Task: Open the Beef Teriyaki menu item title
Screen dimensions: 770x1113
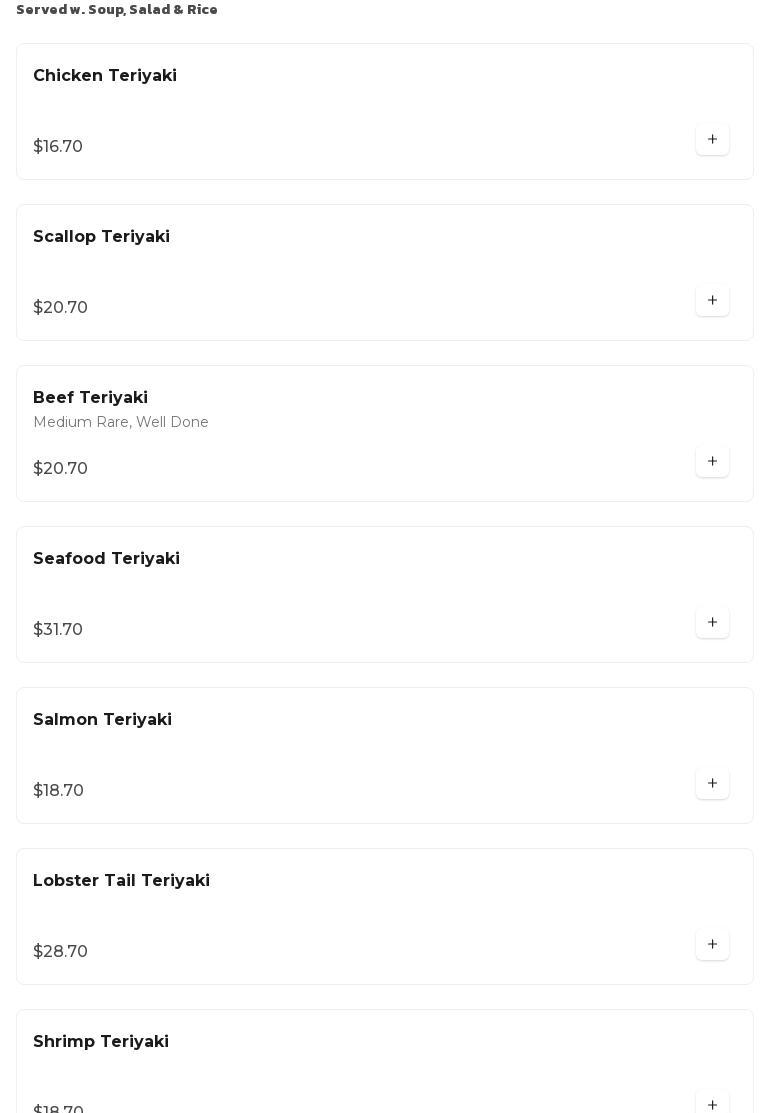Action: point(90,398)
